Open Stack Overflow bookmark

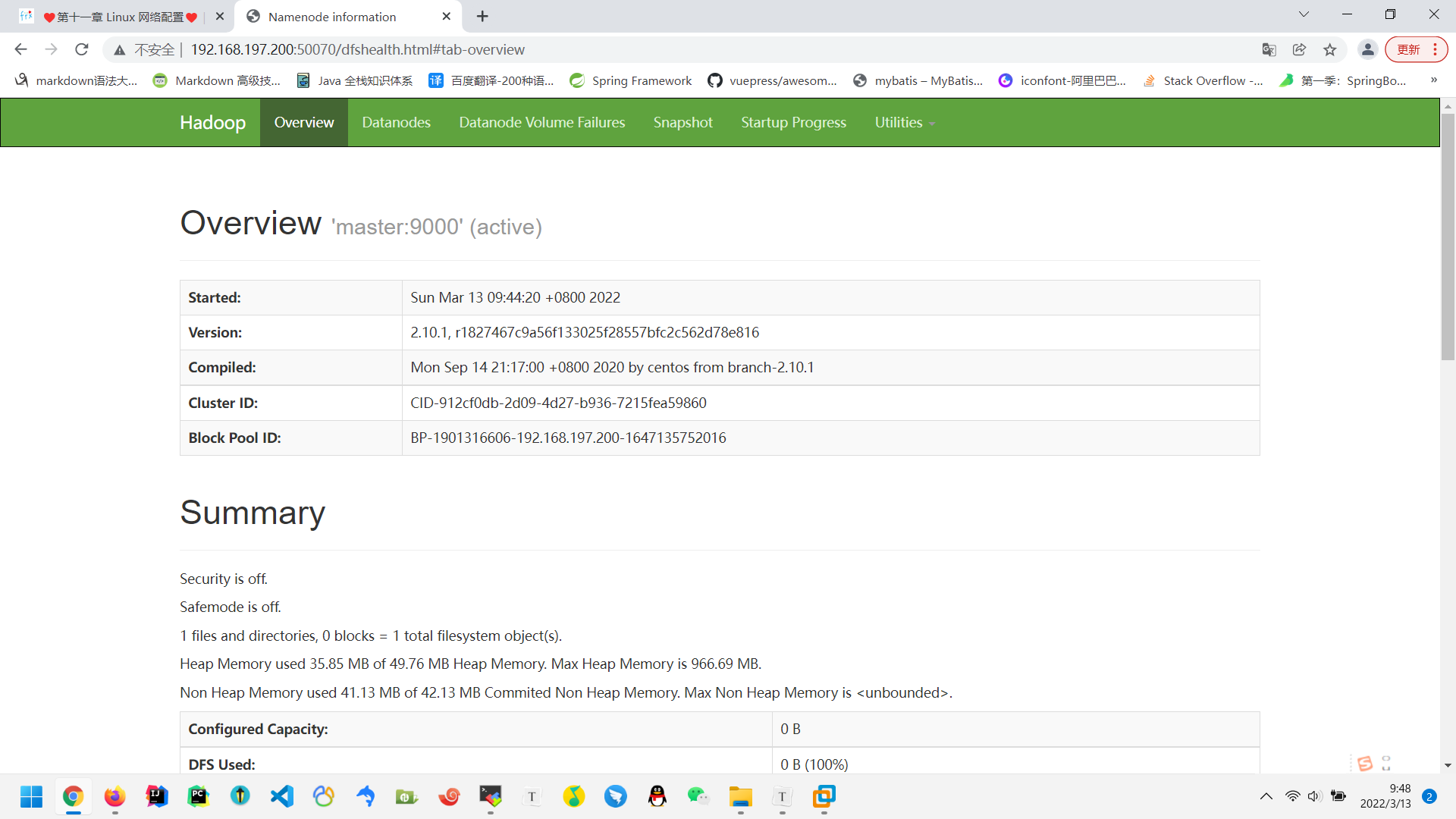[1203, 80]
